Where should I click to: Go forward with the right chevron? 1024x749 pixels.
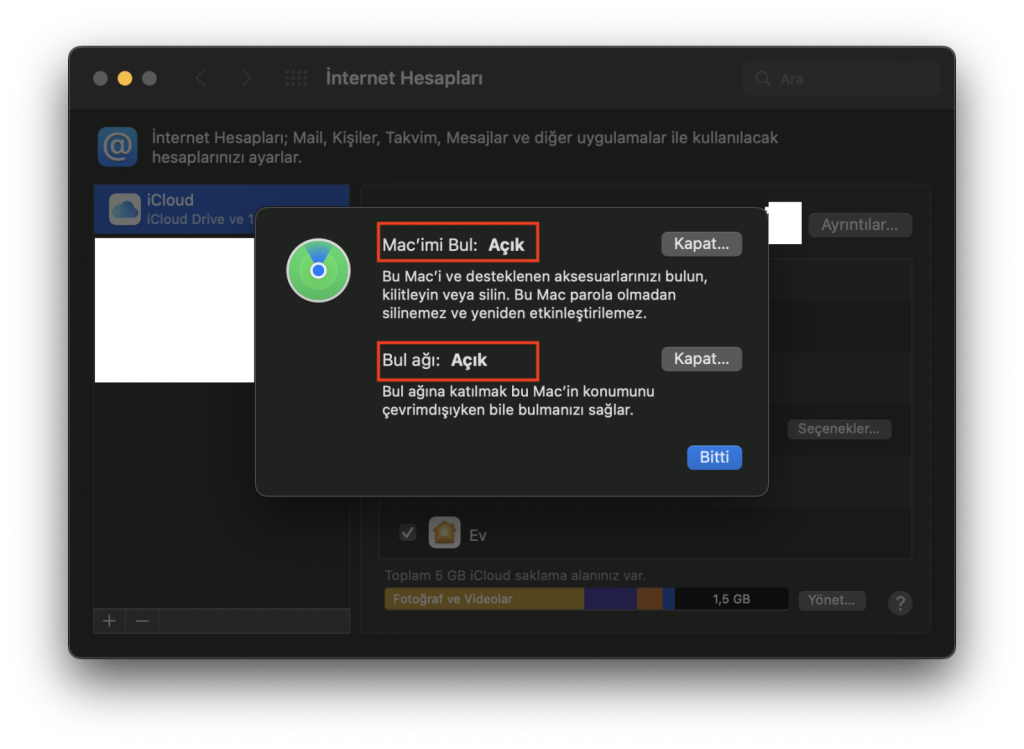[x=246, y=78]
